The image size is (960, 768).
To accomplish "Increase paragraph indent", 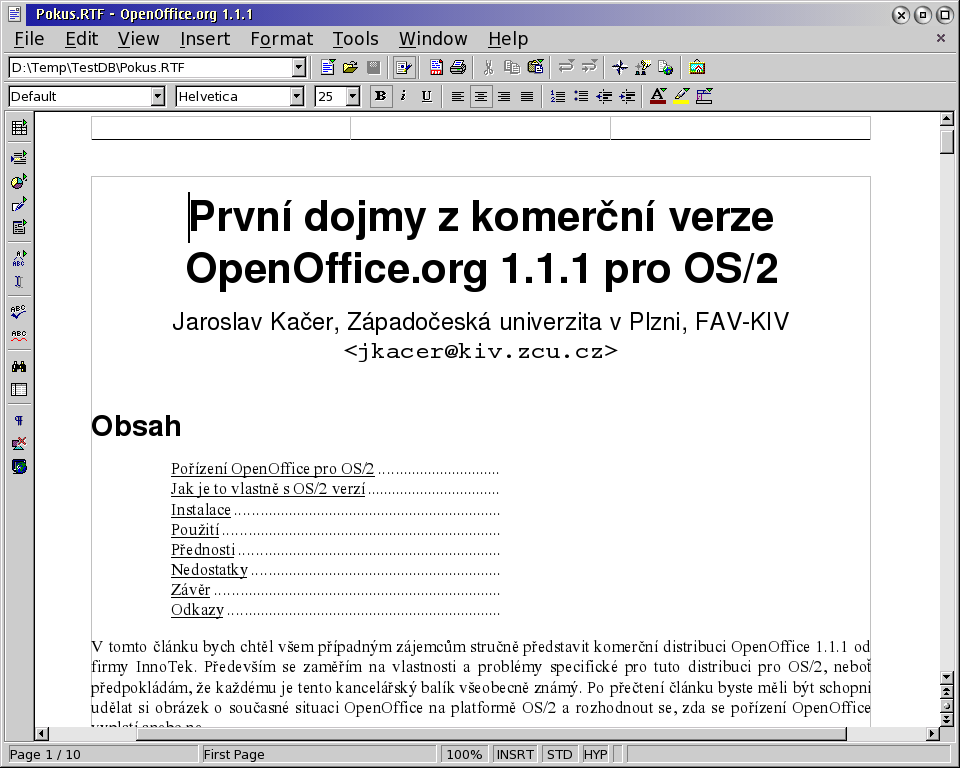I will tap(628, 96).
